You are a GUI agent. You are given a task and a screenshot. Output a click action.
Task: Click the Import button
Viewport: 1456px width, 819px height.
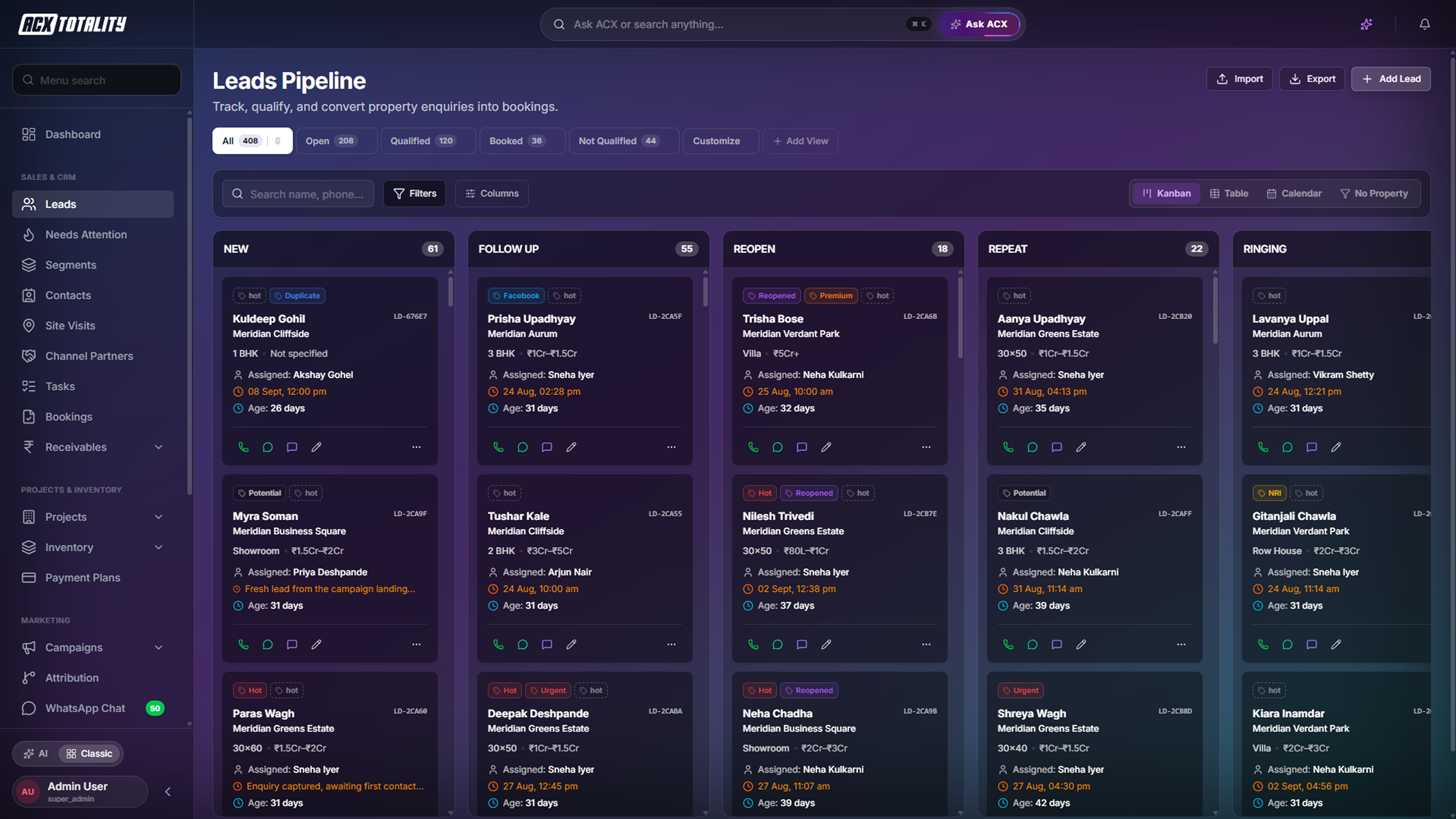click(1239, 79)
